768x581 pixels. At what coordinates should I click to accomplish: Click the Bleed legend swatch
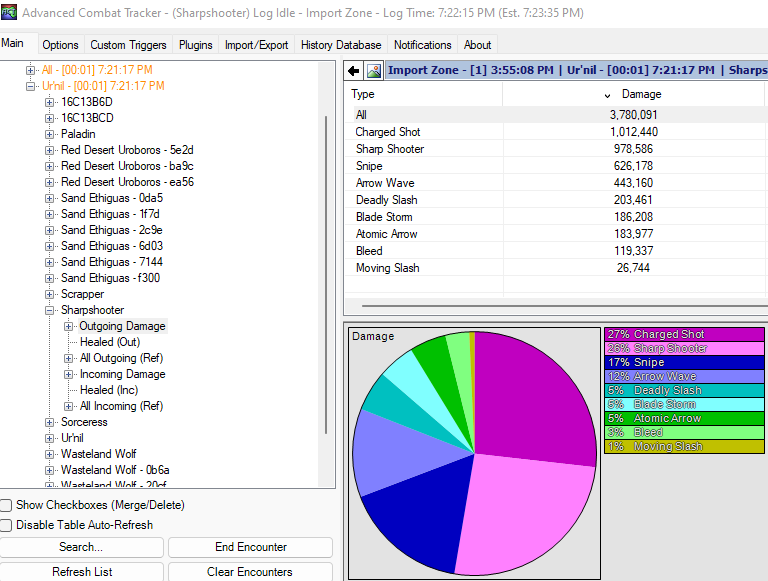684,432
